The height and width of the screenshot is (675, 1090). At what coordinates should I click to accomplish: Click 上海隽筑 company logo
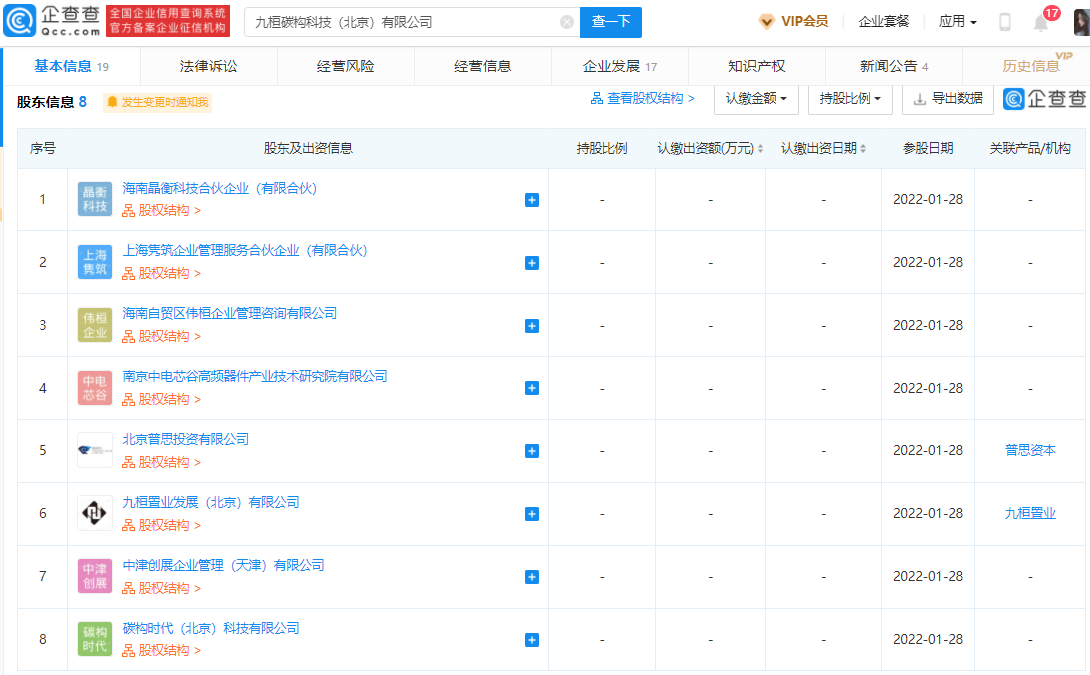click(x=95, y=262)
